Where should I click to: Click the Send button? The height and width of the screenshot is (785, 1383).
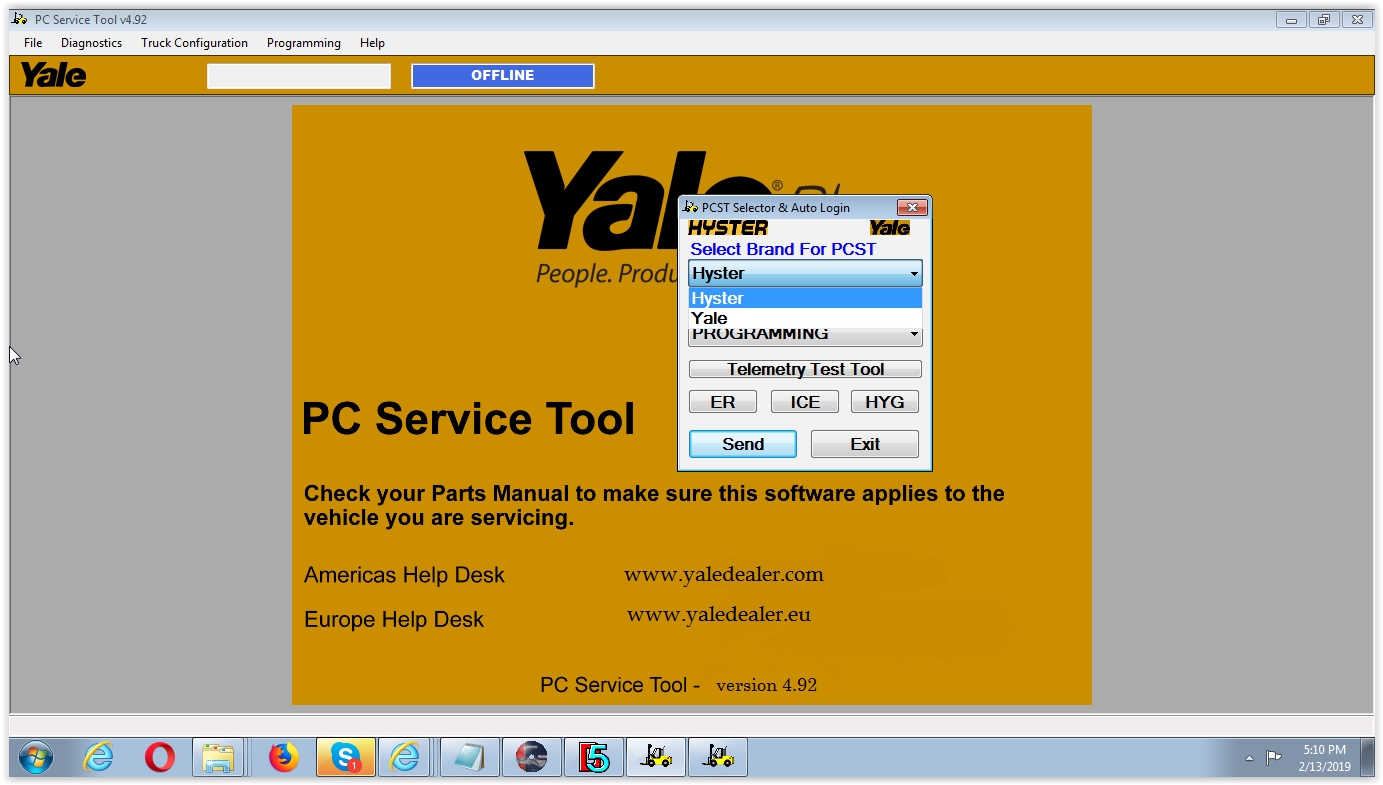coord(743,444)
